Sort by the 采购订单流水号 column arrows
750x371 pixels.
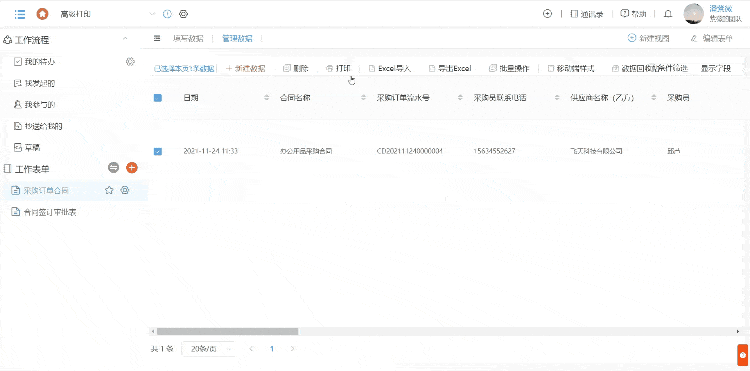pyautogui.click(x=460, y=98)
